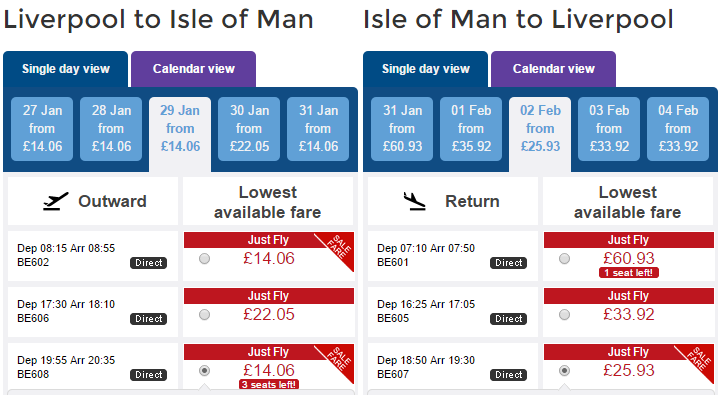Image resolution: width=719 pixels, height=395 pixels.
Task: Click the Direct badge for flight BE601
Action: 509,263
